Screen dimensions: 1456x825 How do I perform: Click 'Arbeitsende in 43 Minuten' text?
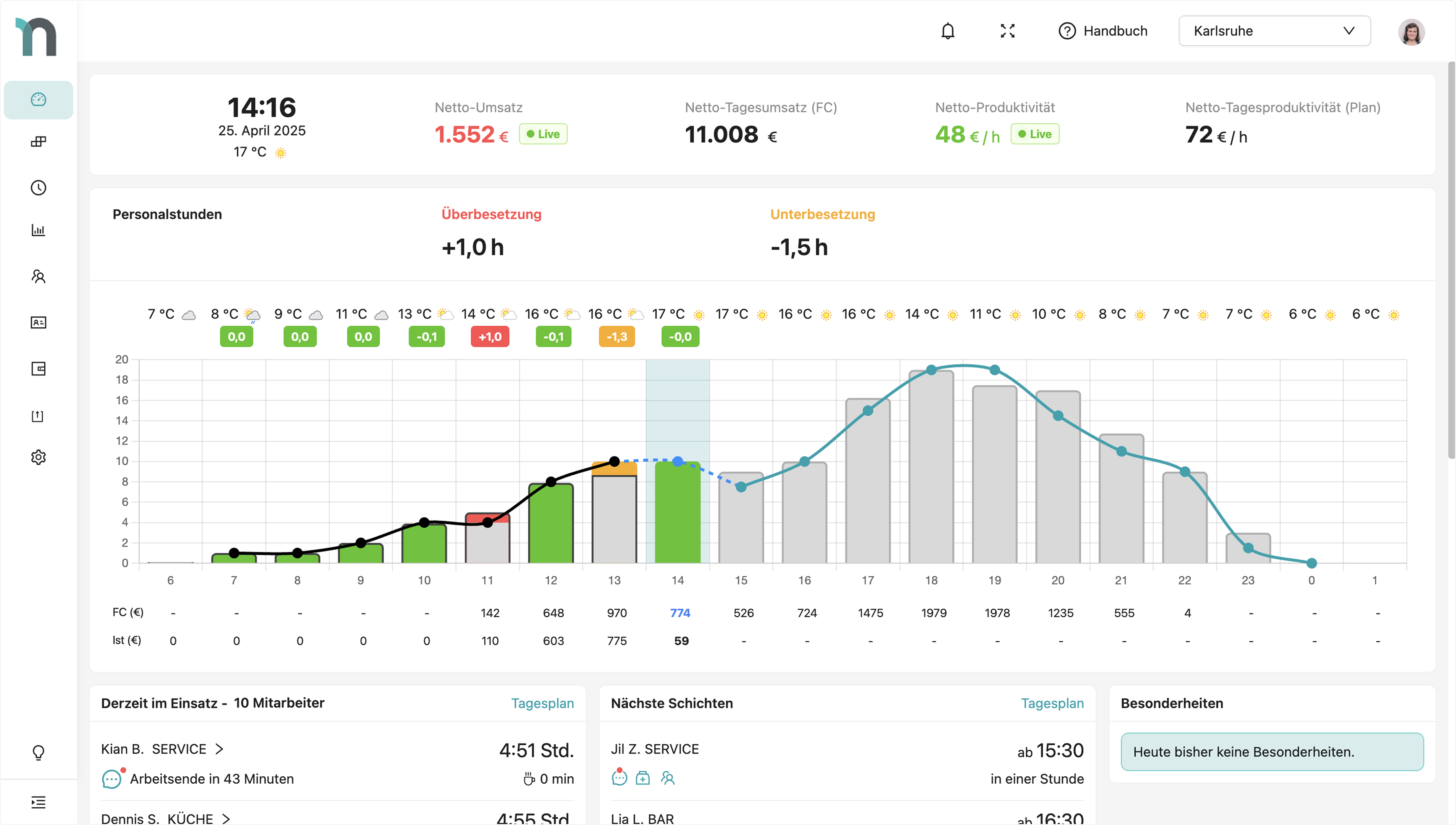tap(211, 779)
